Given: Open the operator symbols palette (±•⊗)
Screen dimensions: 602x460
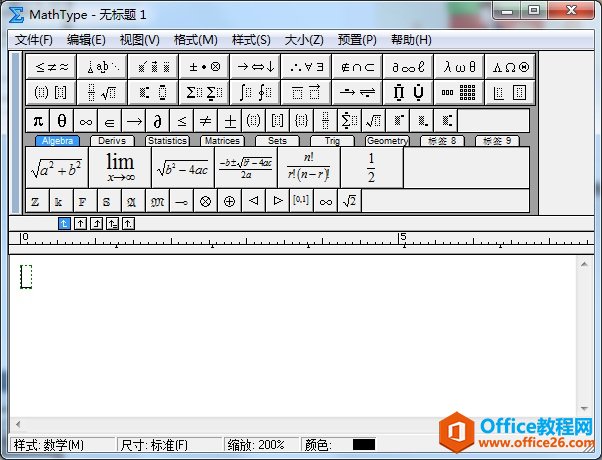Looking at the screenshot, I should pyautogui.click(x=204, y=67).
